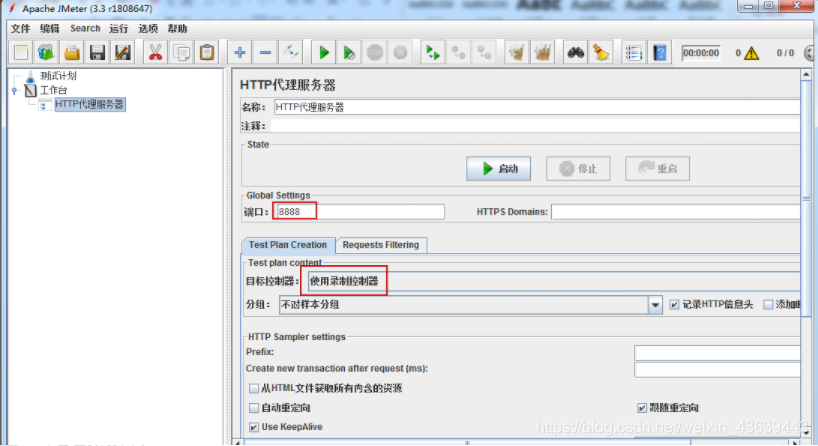Open the 分组 dropdown arrow

655,305
